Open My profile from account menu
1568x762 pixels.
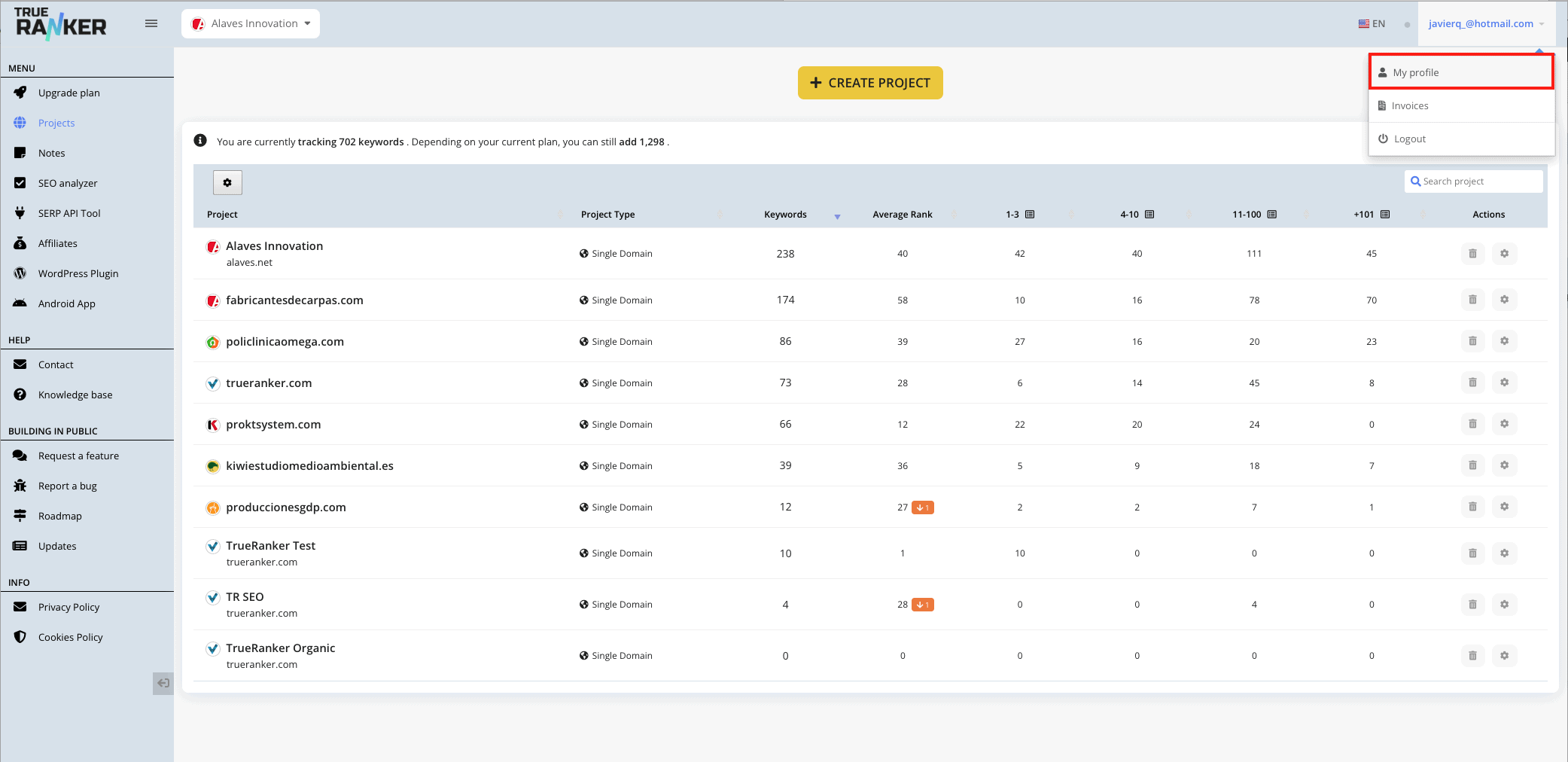tap(1461, 72)
